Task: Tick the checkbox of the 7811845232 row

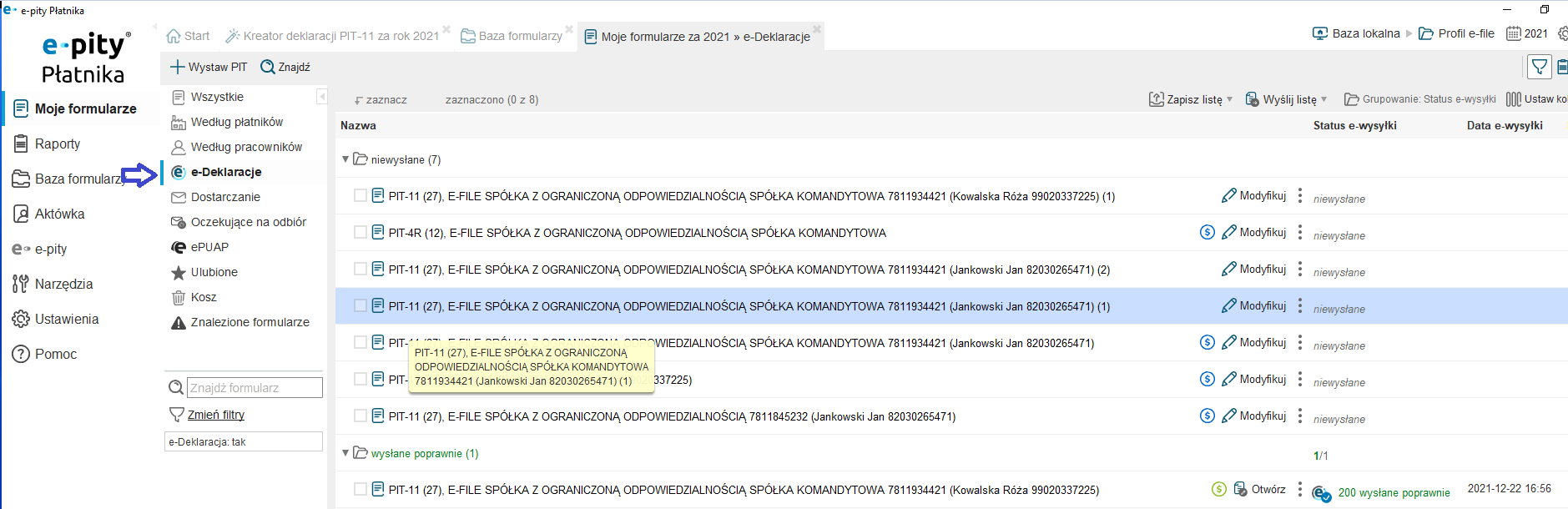Action: [x=360, y=416]
